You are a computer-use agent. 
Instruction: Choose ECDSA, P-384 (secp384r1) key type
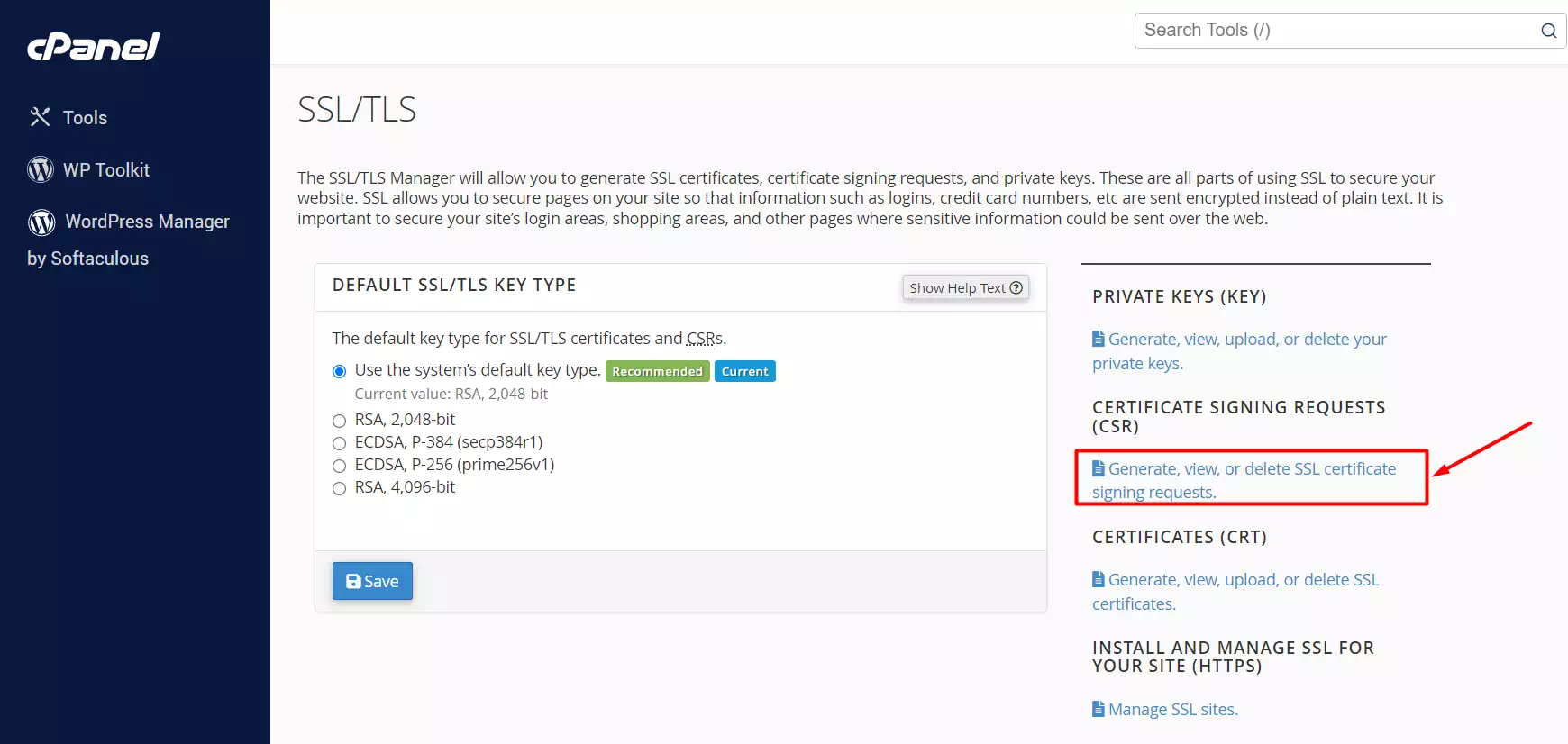pos(340,443)
